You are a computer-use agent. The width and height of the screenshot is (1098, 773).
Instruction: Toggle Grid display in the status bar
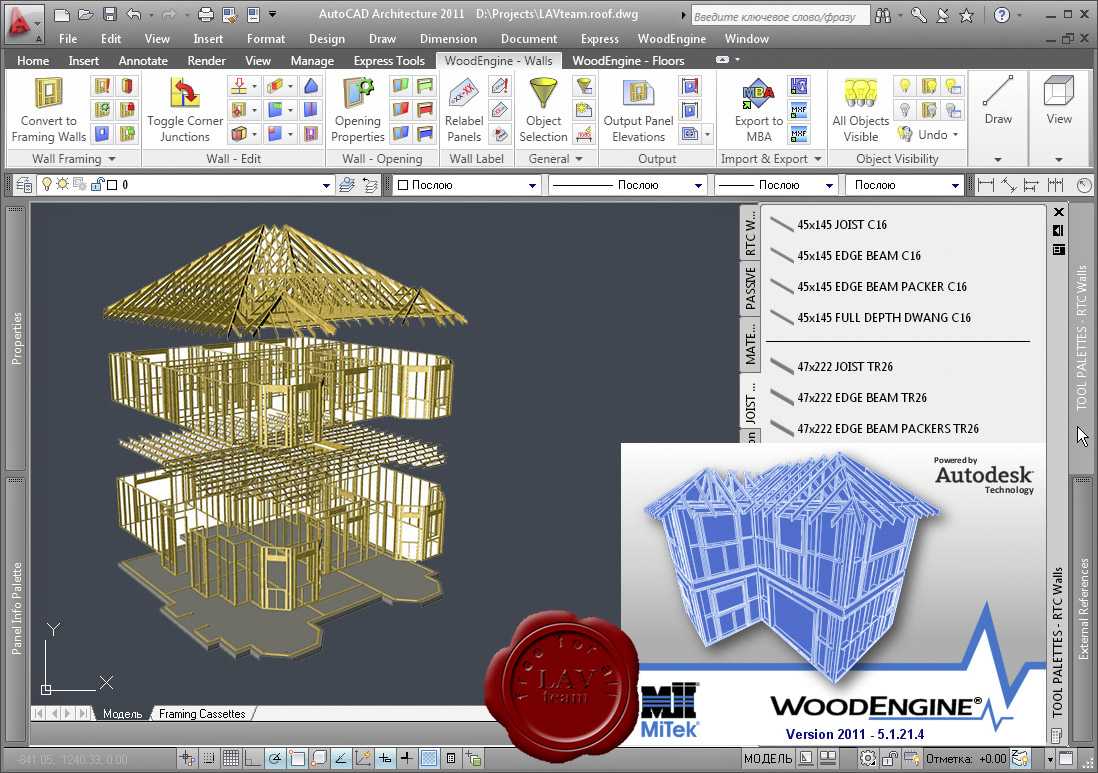click(x=230, y=758)
